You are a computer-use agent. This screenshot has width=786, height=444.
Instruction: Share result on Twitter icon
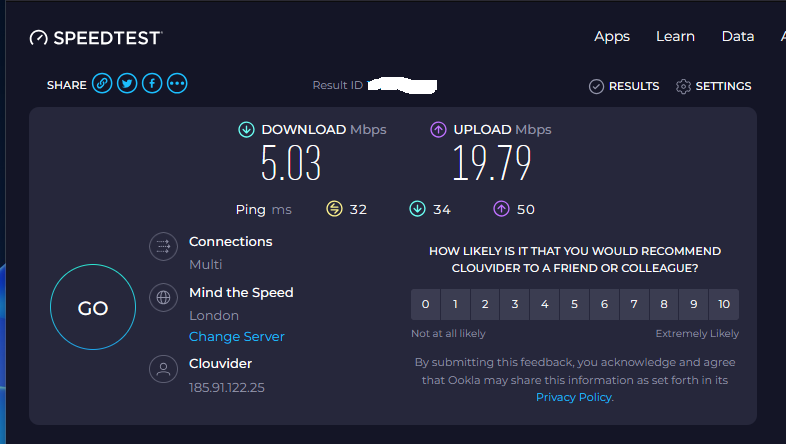[127, 83]
